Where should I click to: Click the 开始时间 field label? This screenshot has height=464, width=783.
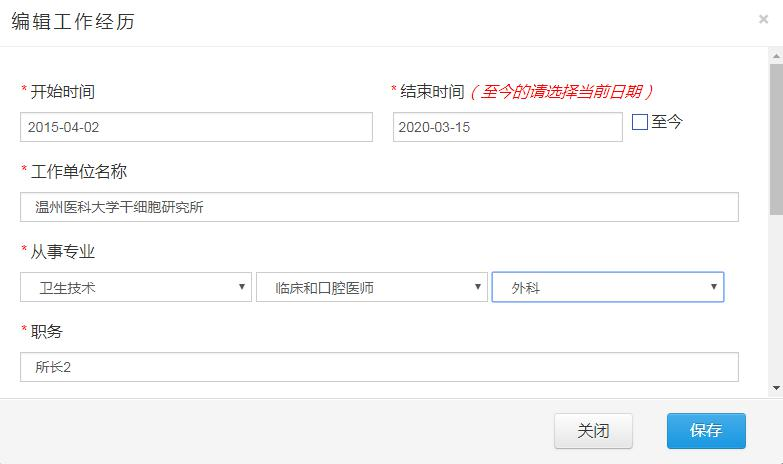(62, 91)
